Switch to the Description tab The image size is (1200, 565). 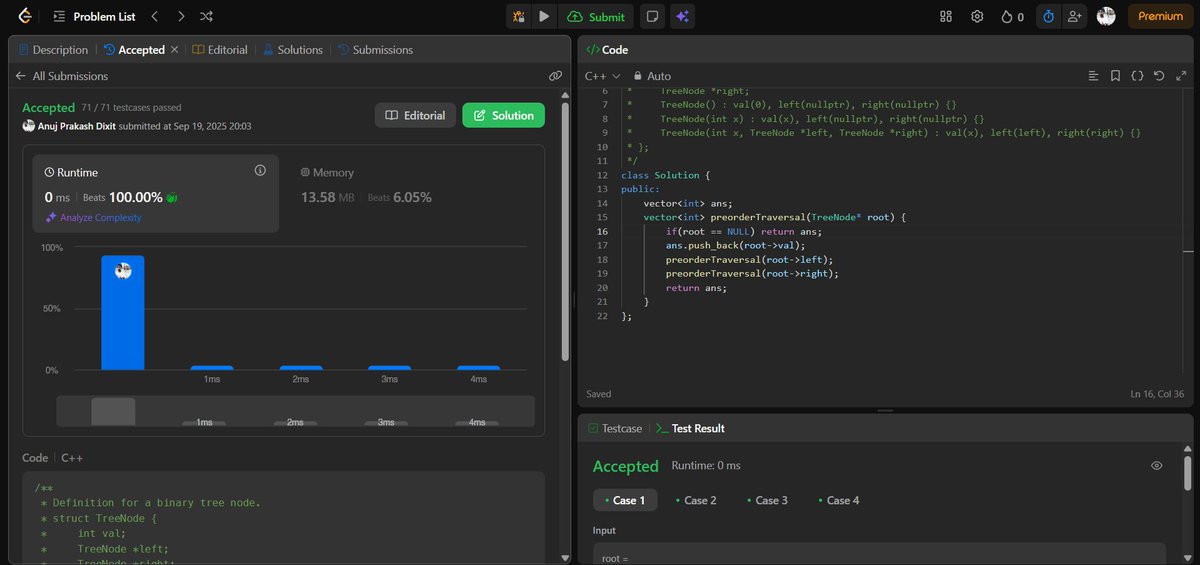[x=53, y=50]
